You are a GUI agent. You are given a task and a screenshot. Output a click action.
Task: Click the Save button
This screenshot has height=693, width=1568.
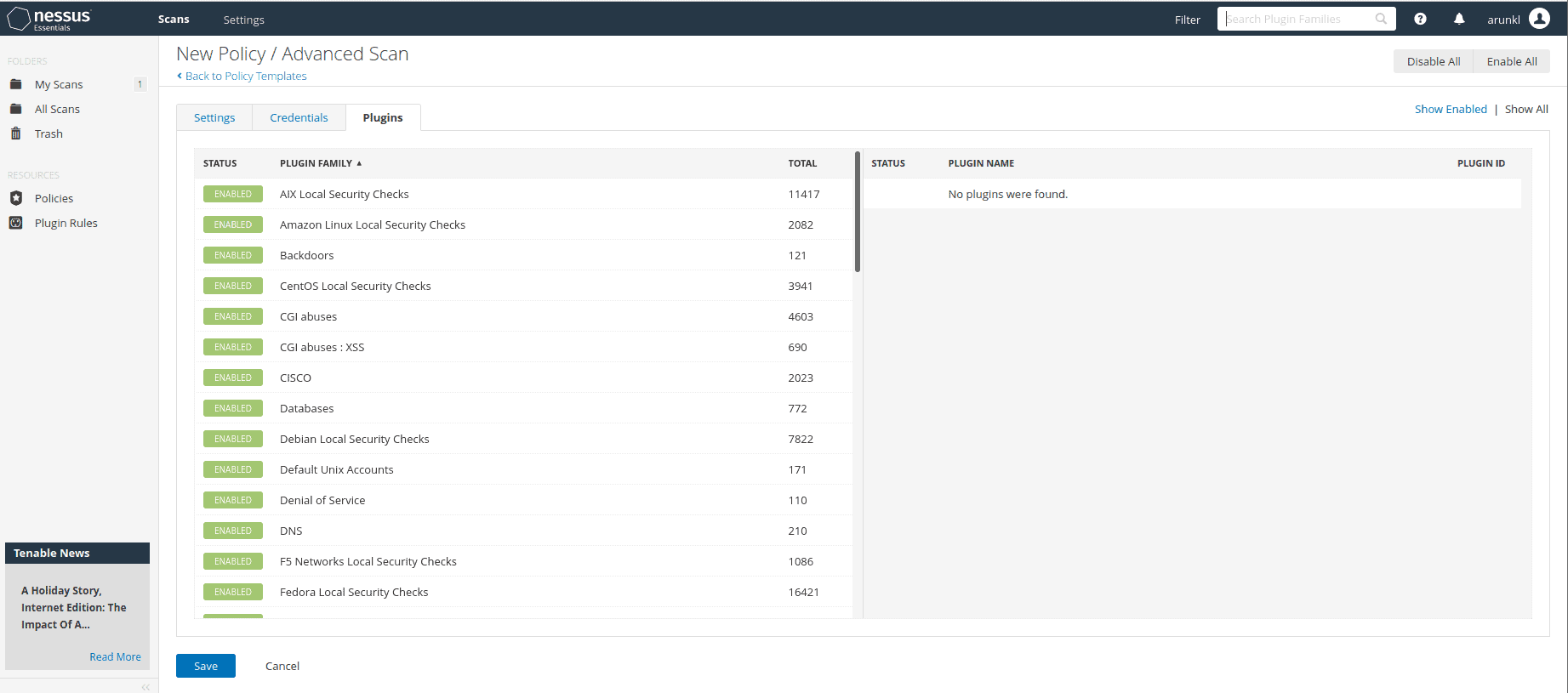(x=206, y=666)
